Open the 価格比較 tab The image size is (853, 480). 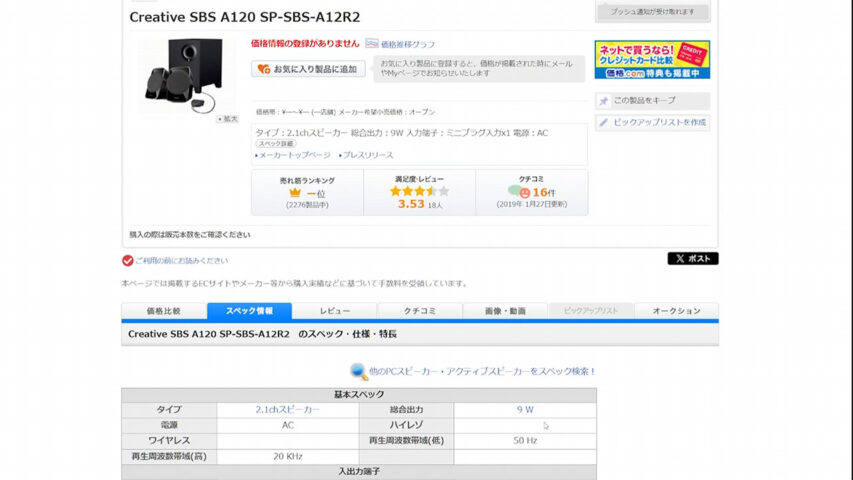[x=164, y=311]
